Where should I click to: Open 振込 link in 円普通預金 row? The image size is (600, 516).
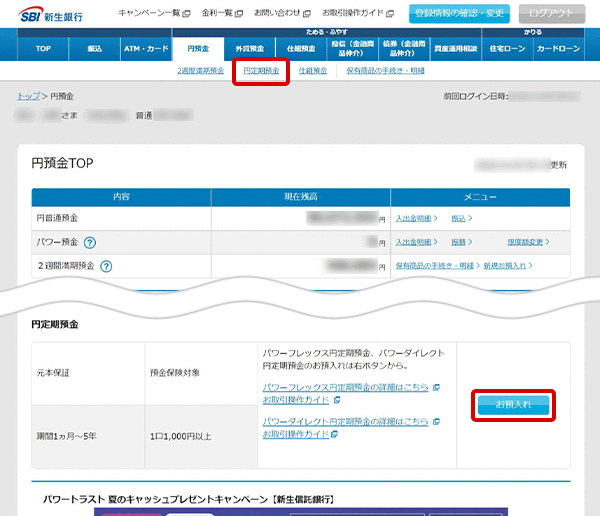pyautogui.click(x=458, y=218)
